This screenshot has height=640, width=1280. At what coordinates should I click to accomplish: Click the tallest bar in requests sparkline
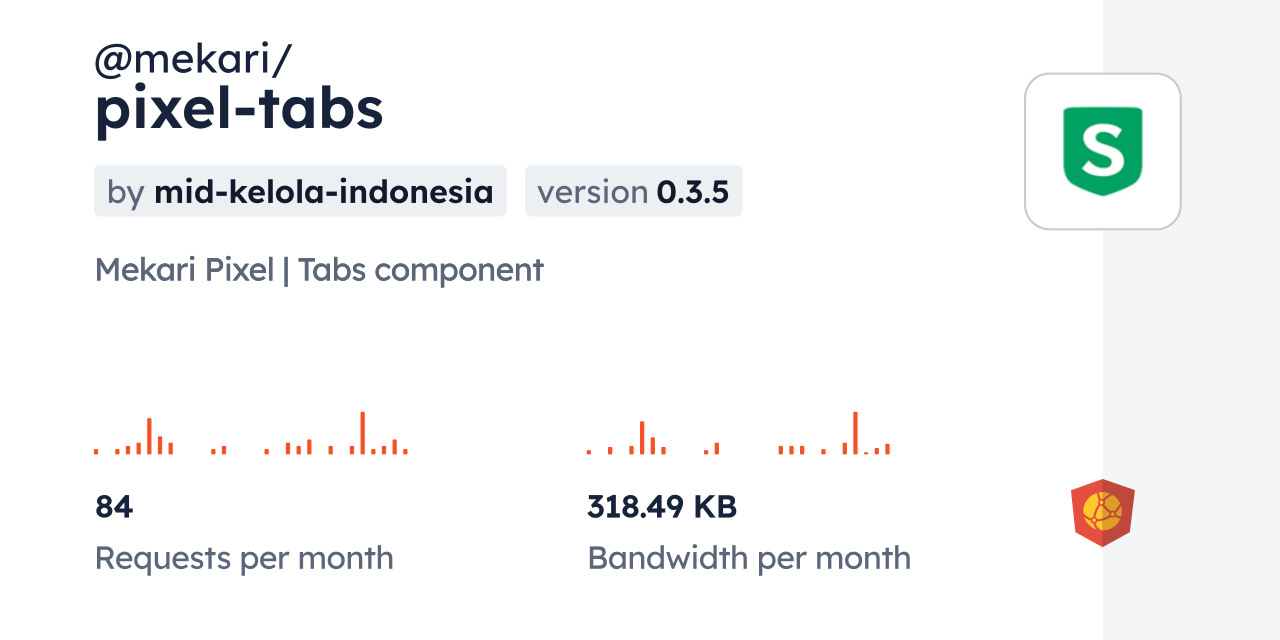(x=362, y=433)
